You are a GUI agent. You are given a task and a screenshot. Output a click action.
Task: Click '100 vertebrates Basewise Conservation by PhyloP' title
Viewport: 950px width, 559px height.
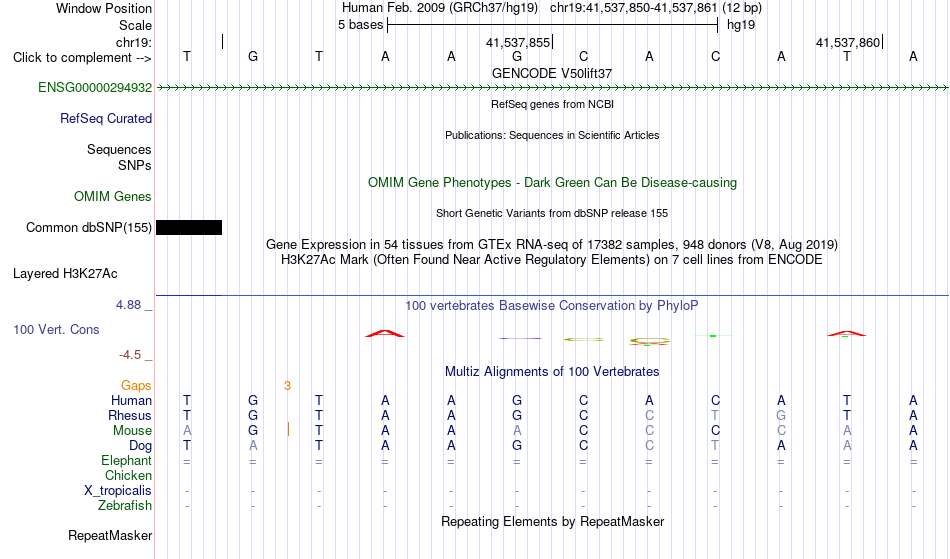pos(552,306)
